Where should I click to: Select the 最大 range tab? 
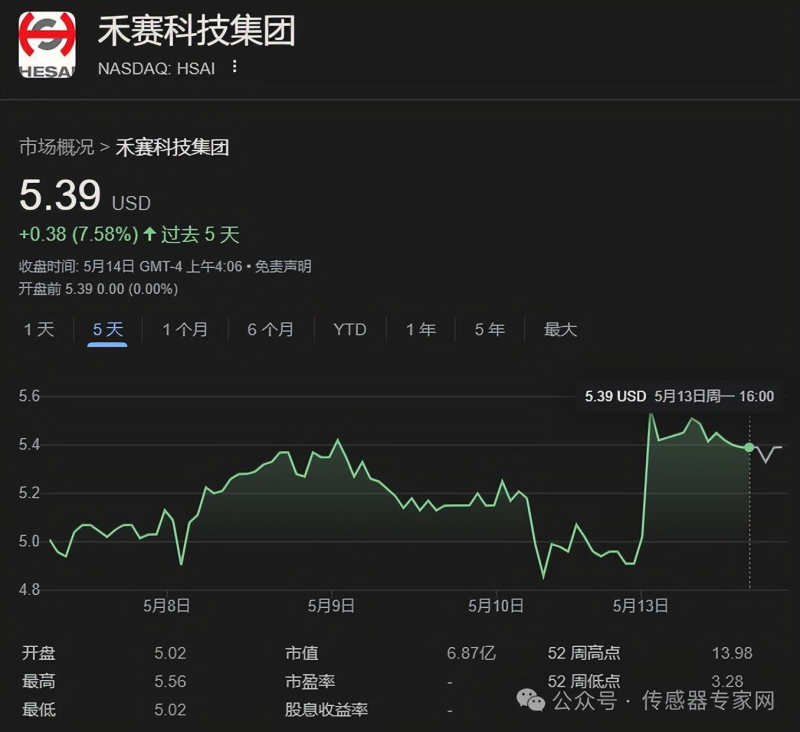point(560,329)
